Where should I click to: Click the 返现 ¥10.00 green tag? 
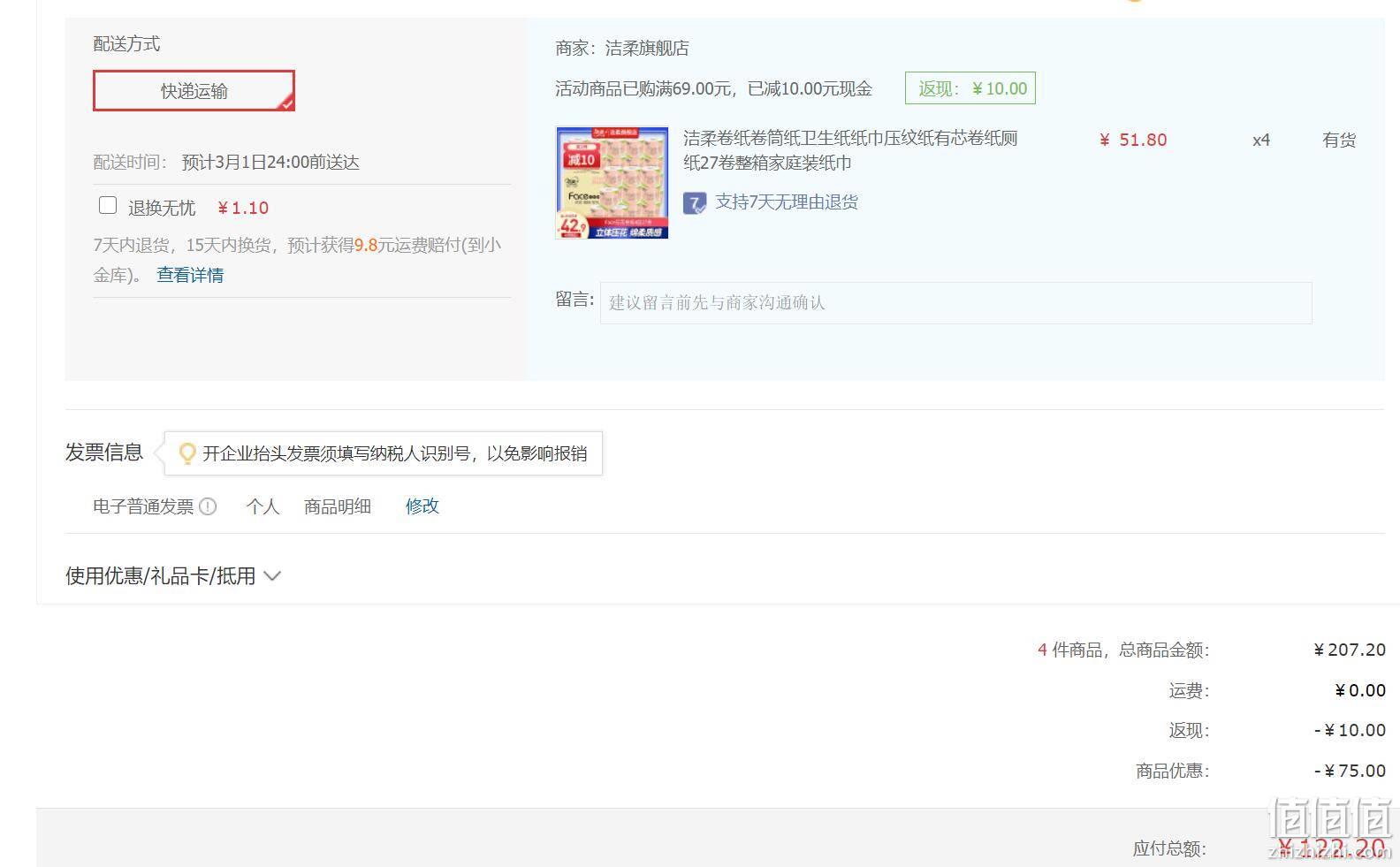click(x=970, y=88)
